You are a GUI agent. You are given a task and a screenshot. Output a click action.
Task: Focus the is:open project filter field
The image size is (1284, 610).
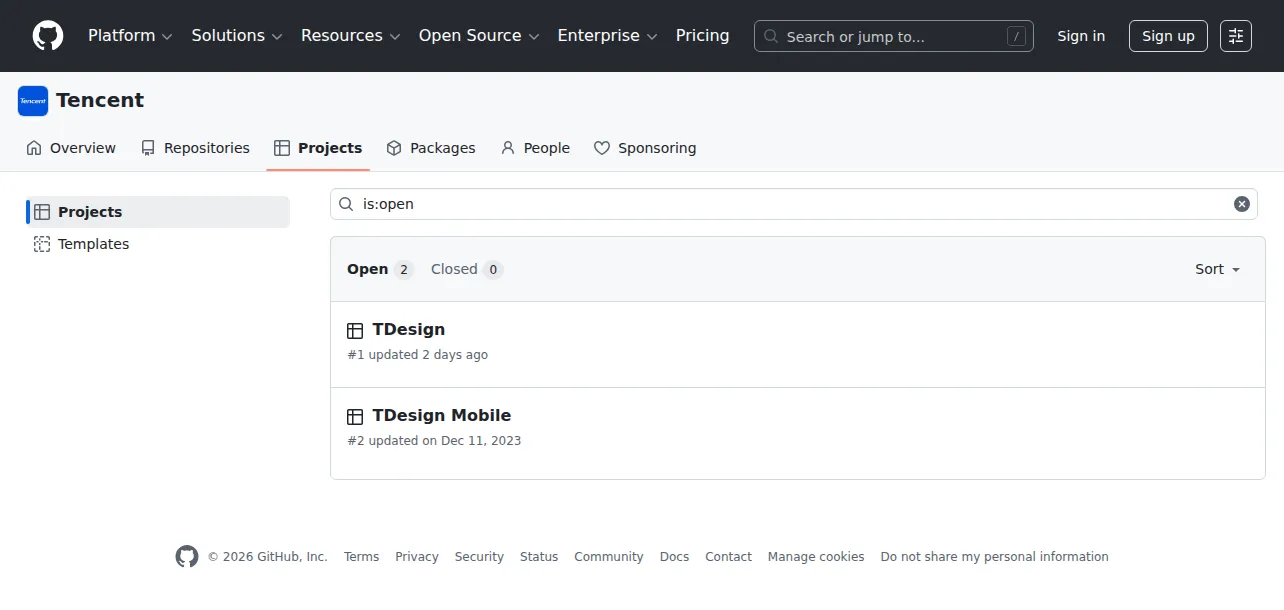click(794, 204)
